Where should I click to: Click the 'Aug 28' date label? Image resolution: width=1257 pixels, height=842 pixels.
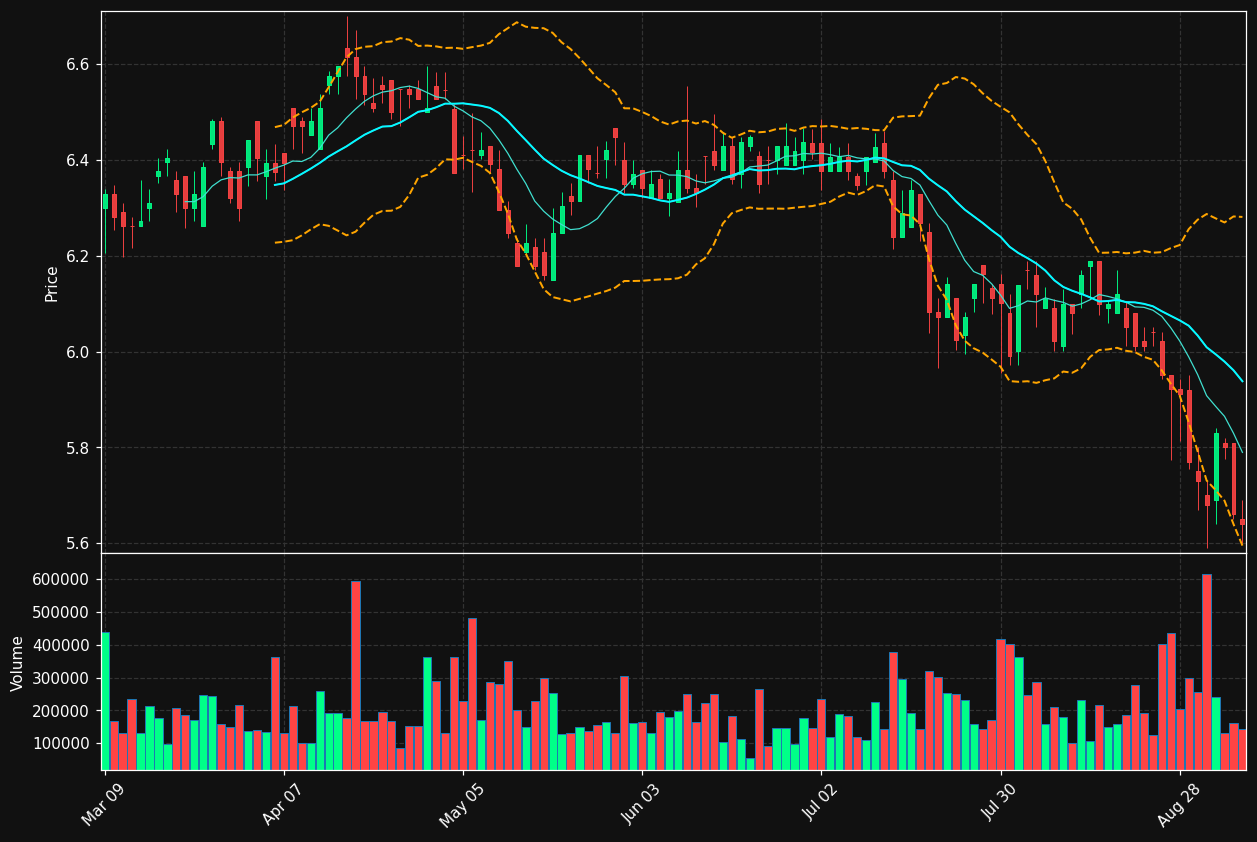point(1180,804)
